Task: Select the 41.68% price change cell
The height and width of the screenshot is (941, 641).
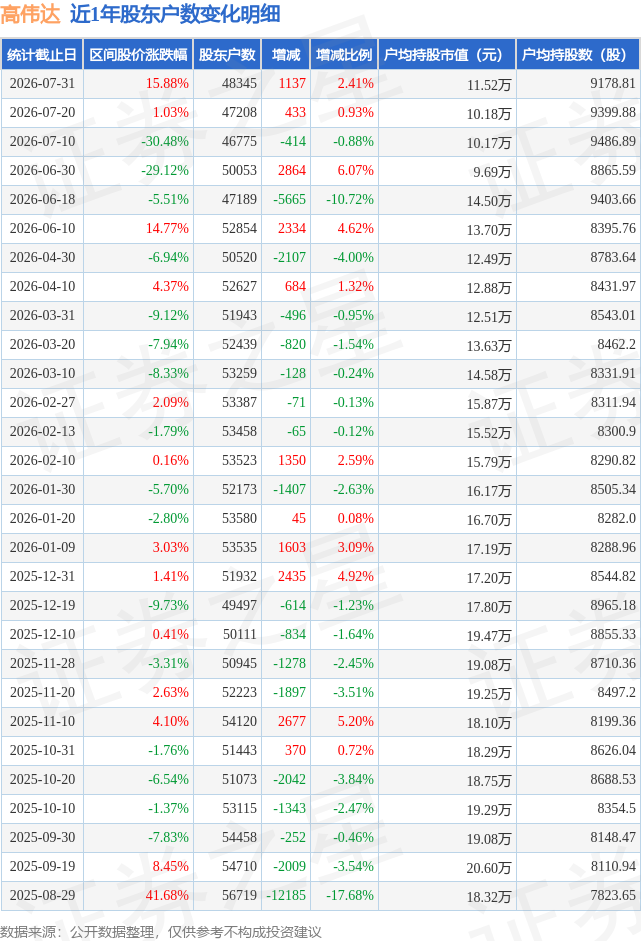Action: coord(167,895)
